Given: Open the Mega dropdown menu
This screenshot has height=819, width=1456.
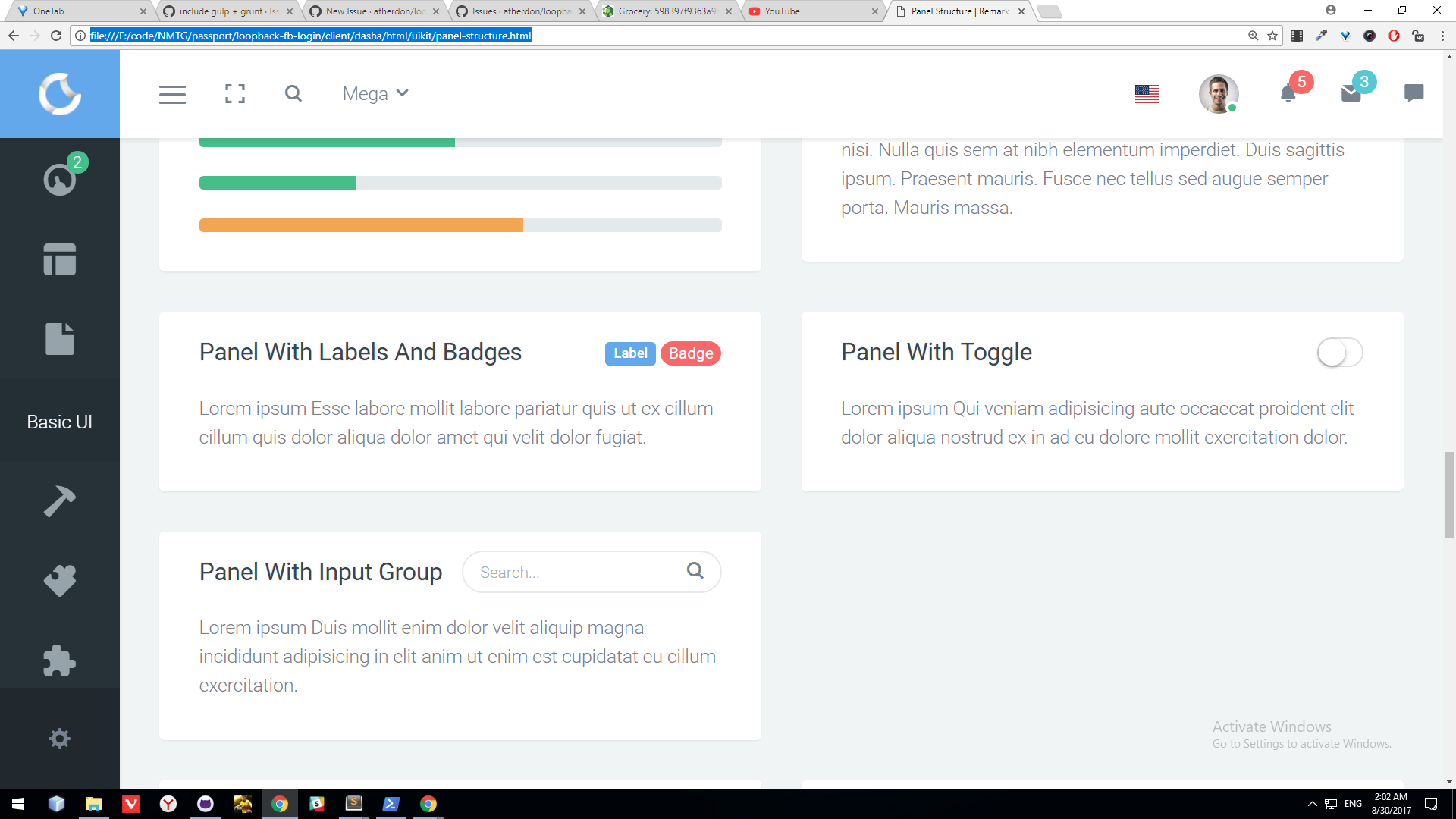Looking at the screenshot, I should (x=375, y=94).
